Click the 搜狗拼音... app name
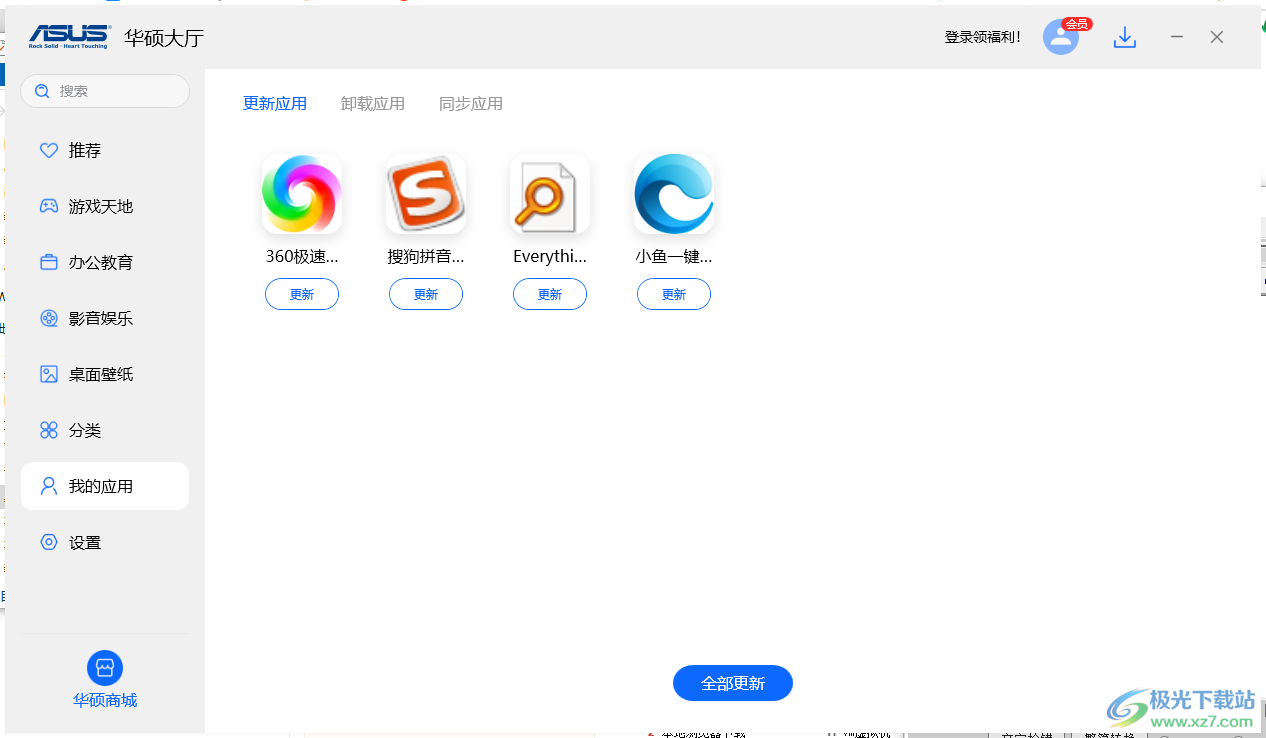The height and width of the screenshot is (738, 1266). point(426,256)
